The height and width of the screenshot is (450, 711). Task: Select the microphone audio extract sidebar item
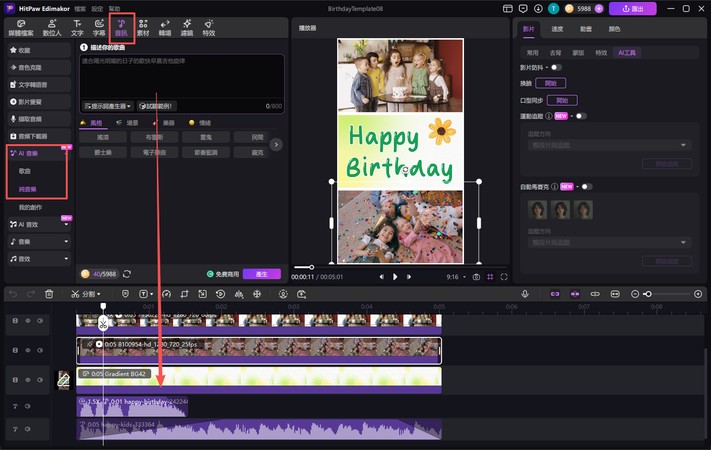39,119
